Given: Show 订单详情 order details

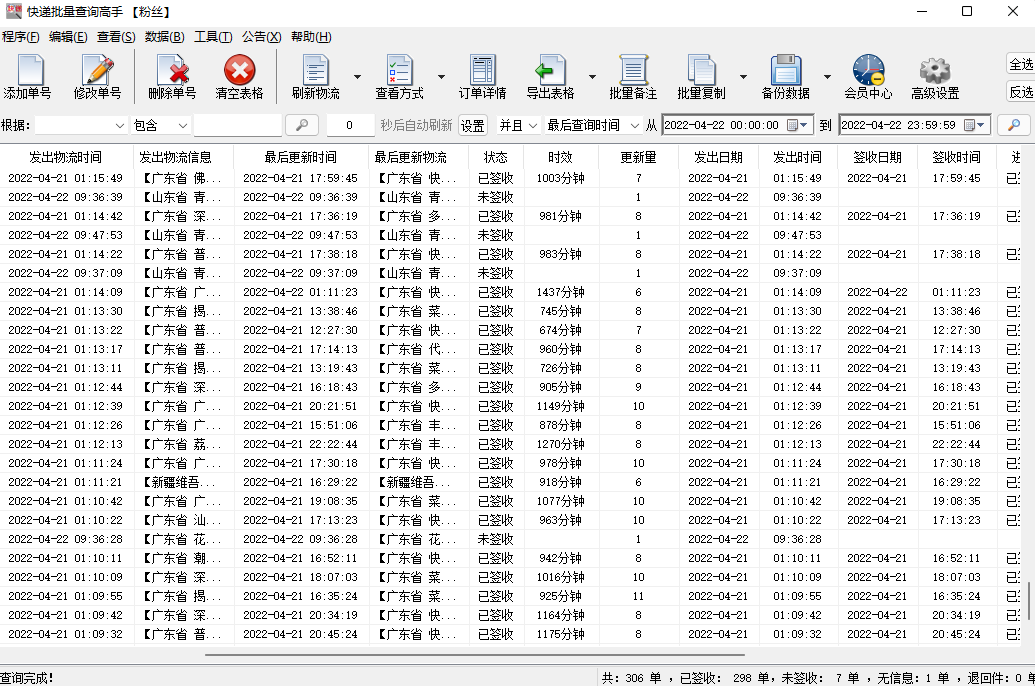Looking at the screenshot, I should 483,77.
